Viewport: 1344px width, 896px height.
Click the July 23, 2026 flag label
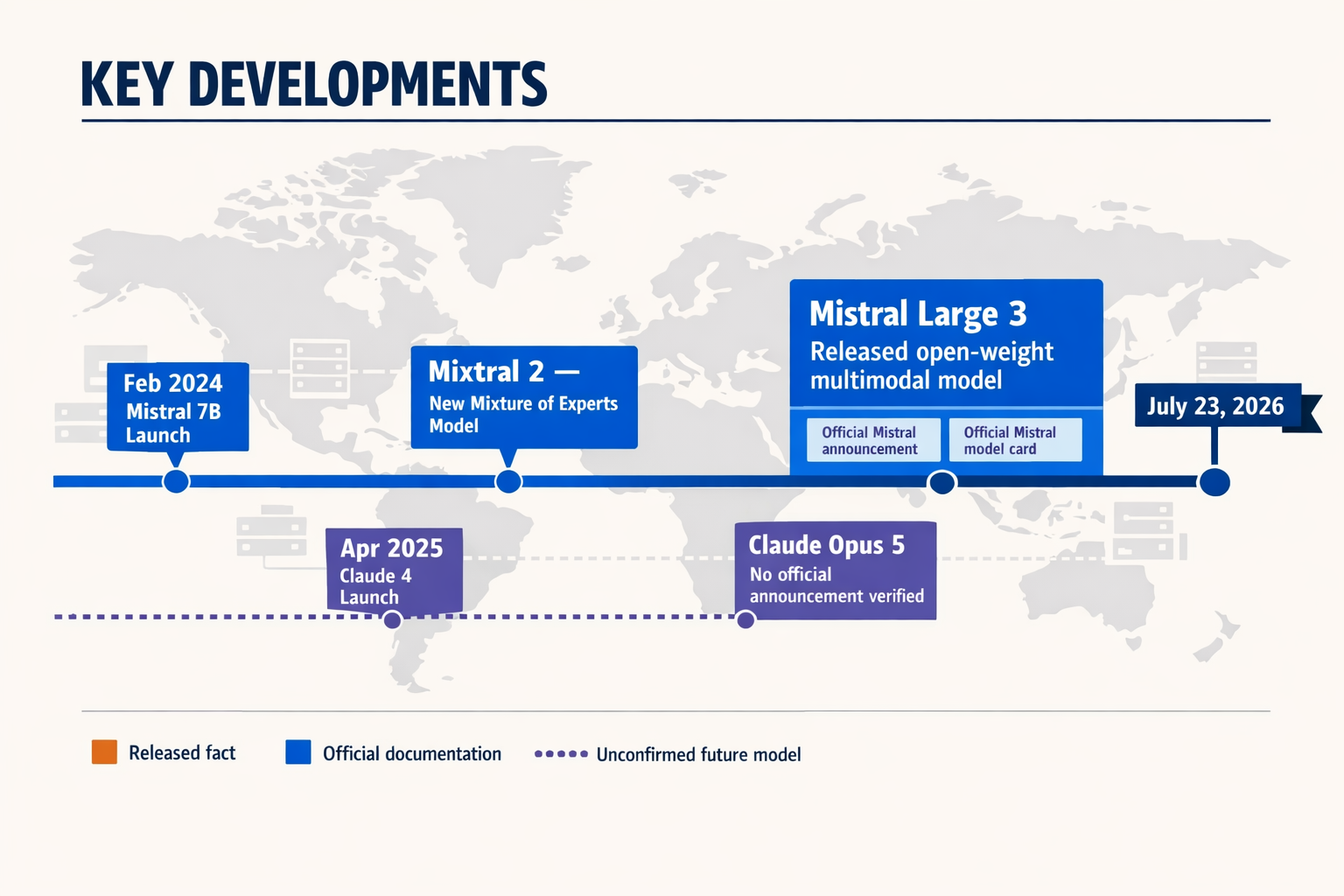coord(1217,406)
